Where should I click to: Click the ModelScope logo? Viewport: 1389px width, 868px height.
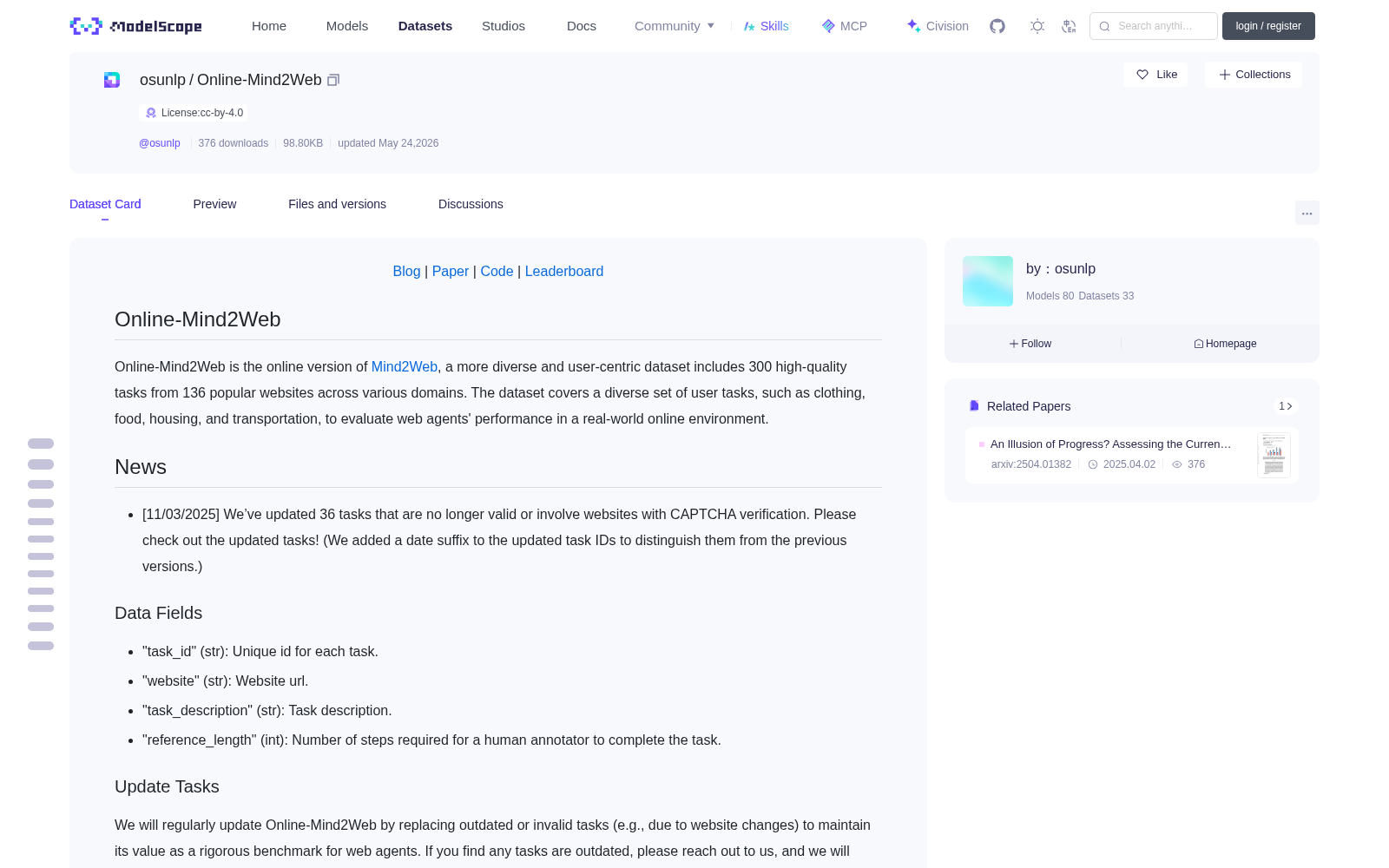[x=136, y=26]
